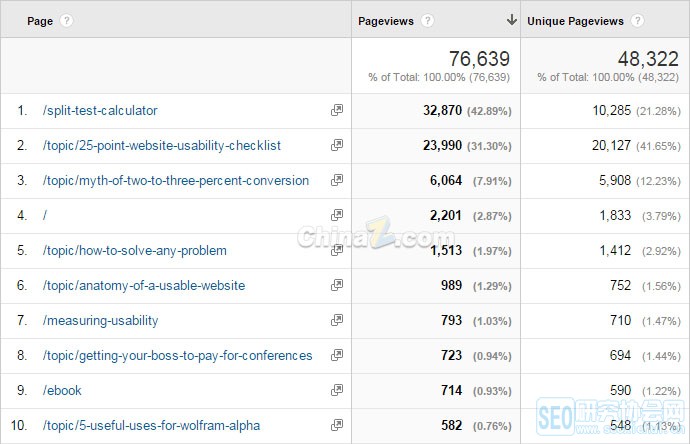Click external link icon for 25-point-website-usability-checklist
The image size is (690, 444).
(x=337, y=146)
